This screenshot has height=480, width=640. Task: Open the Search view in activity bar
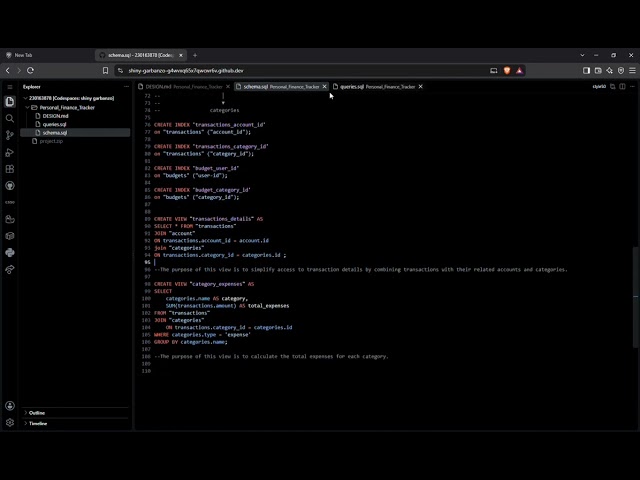pyautogui.click(x=10, y=118)
